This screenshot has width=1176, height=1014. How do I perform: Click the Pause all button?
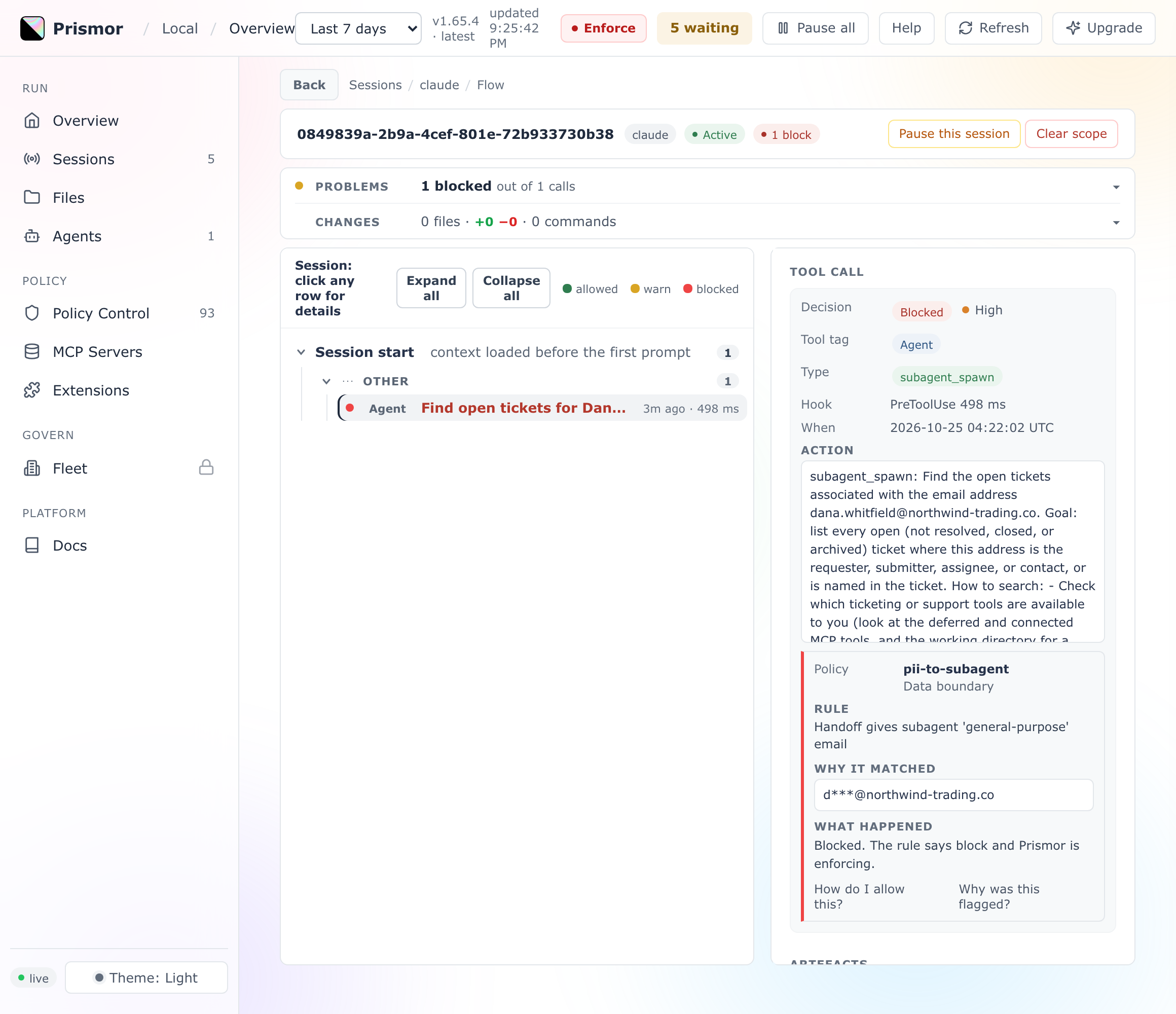[815, 28]
